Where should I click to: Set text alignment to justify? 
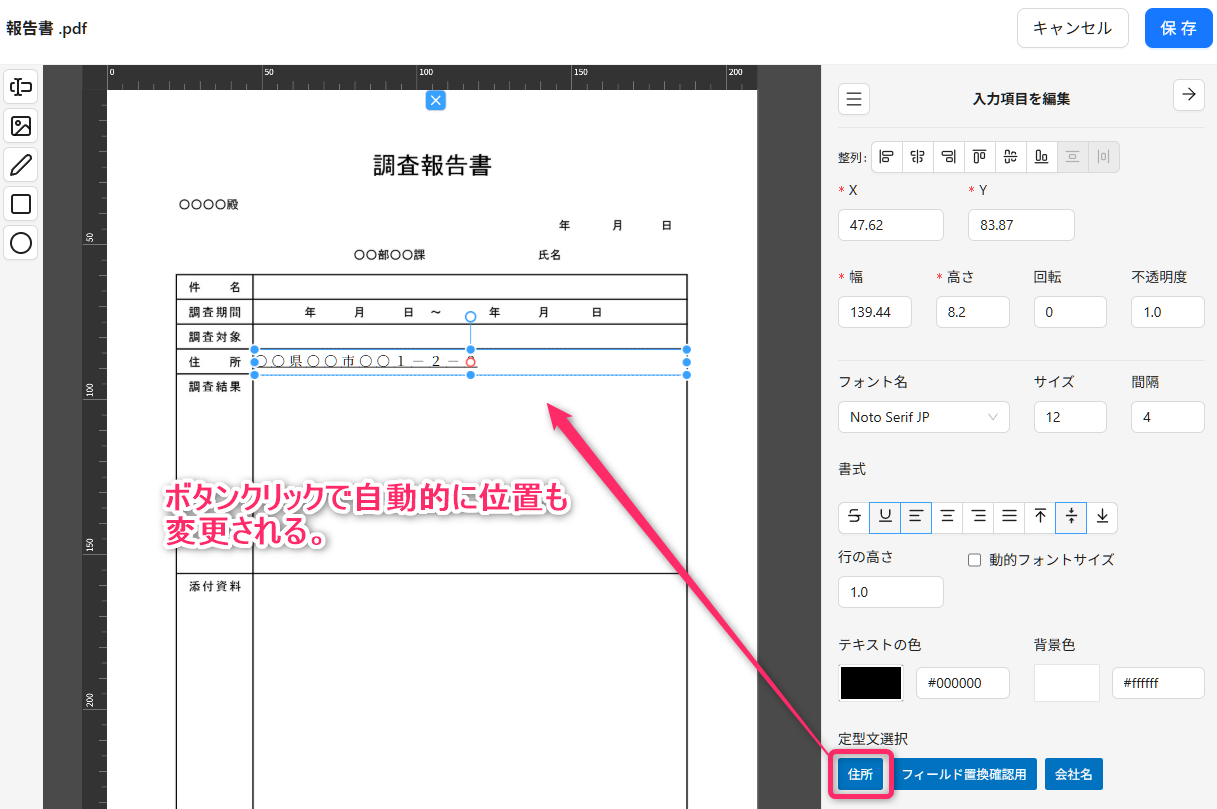[x=1009, y=517]
